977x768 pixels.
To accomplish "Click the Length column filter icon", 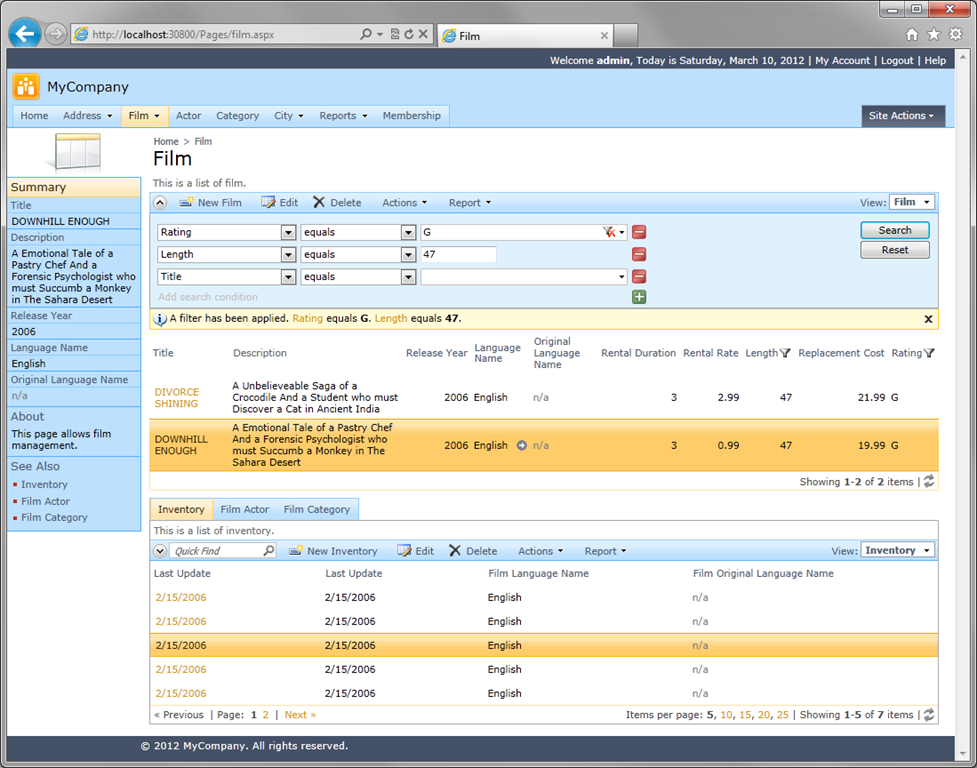I will pos(785,353).
